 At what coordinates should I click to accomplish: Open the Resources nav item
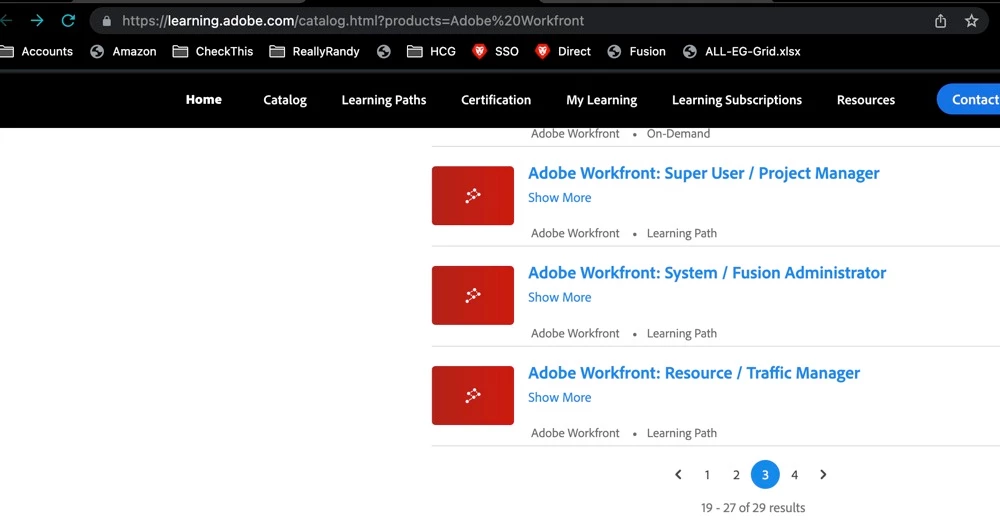pyautogui.click(x=865, y=100)
